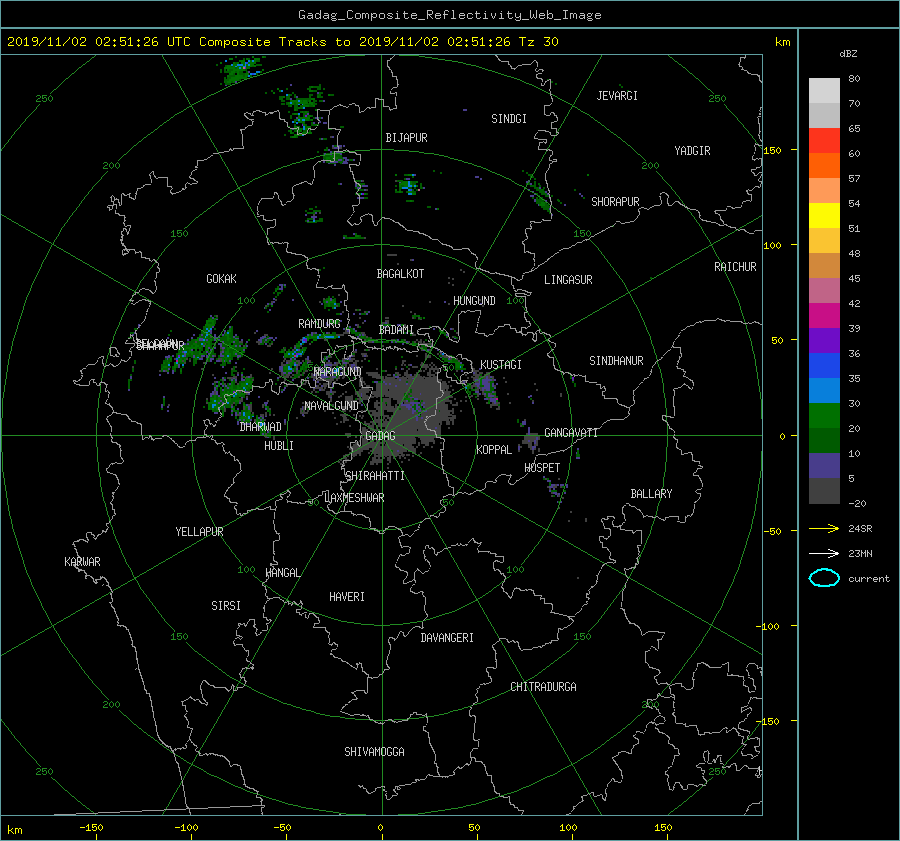Pick the green 30 dBZ color swatch
Image resolution: width=900 pixels, height=841 pixels.
click(824, 415)
